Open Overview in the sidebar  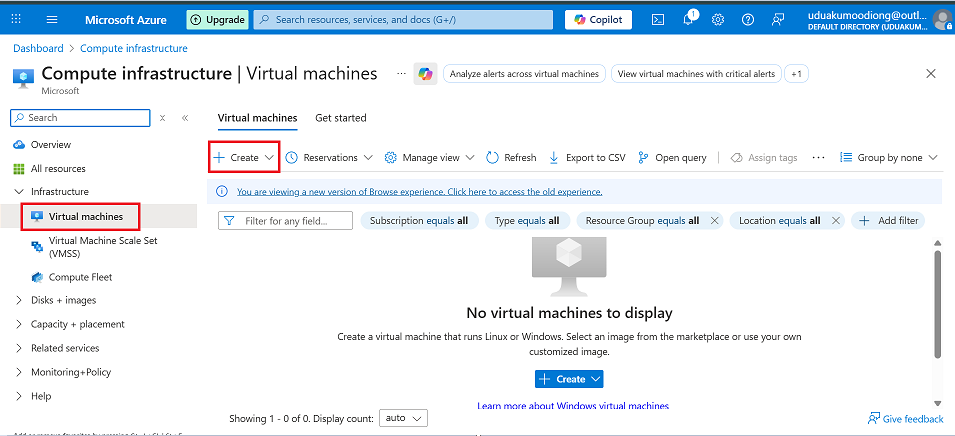point(51,145)
